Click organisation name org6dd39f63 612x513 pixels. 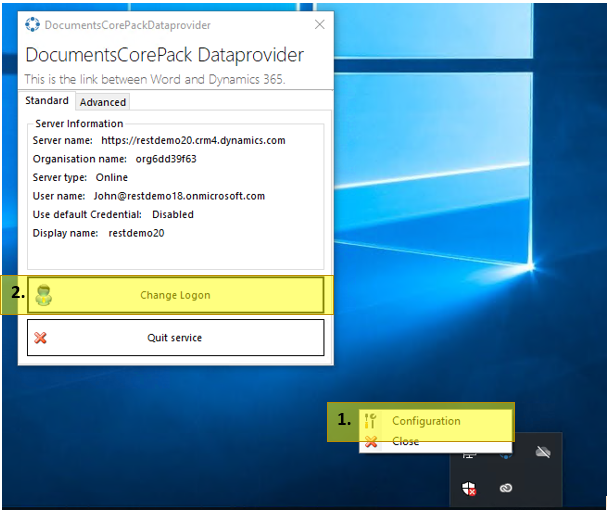(x=166, y=159)
